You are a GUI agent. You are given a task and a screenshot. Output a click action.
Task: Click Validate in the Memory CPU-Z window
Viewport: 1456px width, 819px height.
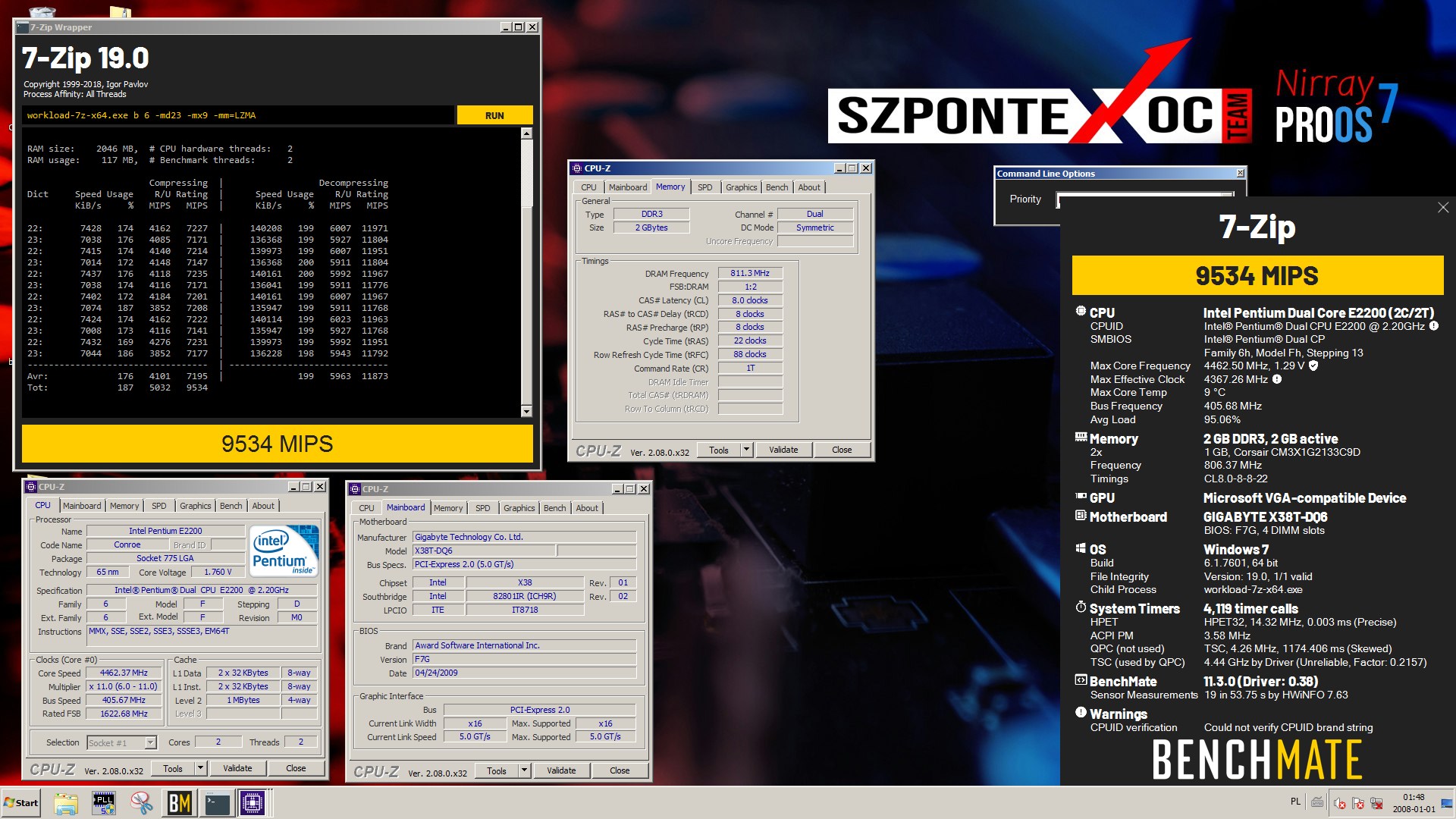pyautogui.click(x=783, y=450)
